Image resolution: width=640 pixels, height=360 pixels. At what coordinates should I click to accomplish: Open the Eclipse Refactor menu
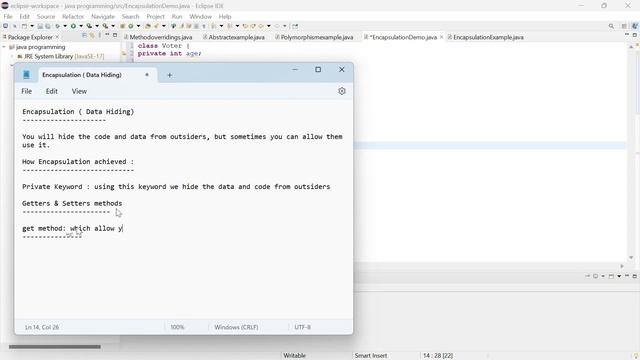73,16
